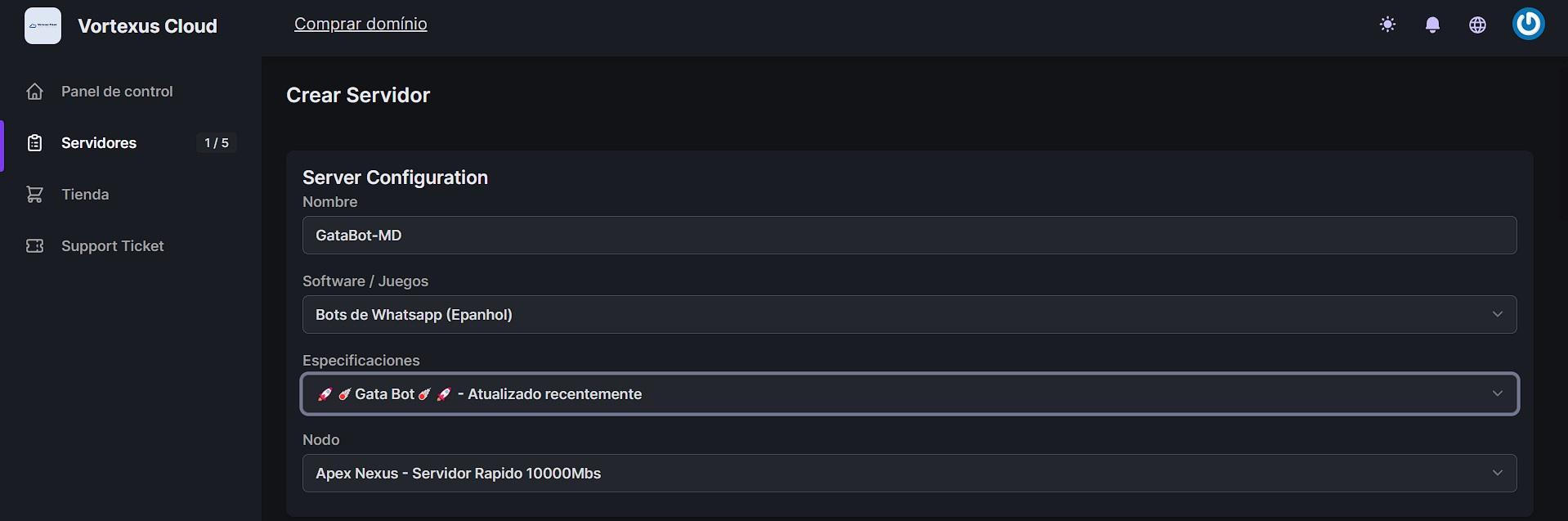Click the Vortexus Cloud brand title
Image resolution: width=1568 pixels, height=521 pixels.
pyautogui.click(x=147, y=26)
